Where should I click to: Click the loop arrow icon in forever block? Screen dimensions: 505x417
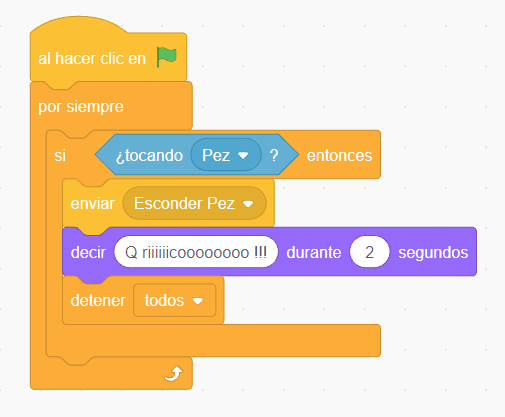(x=174, y=373)
